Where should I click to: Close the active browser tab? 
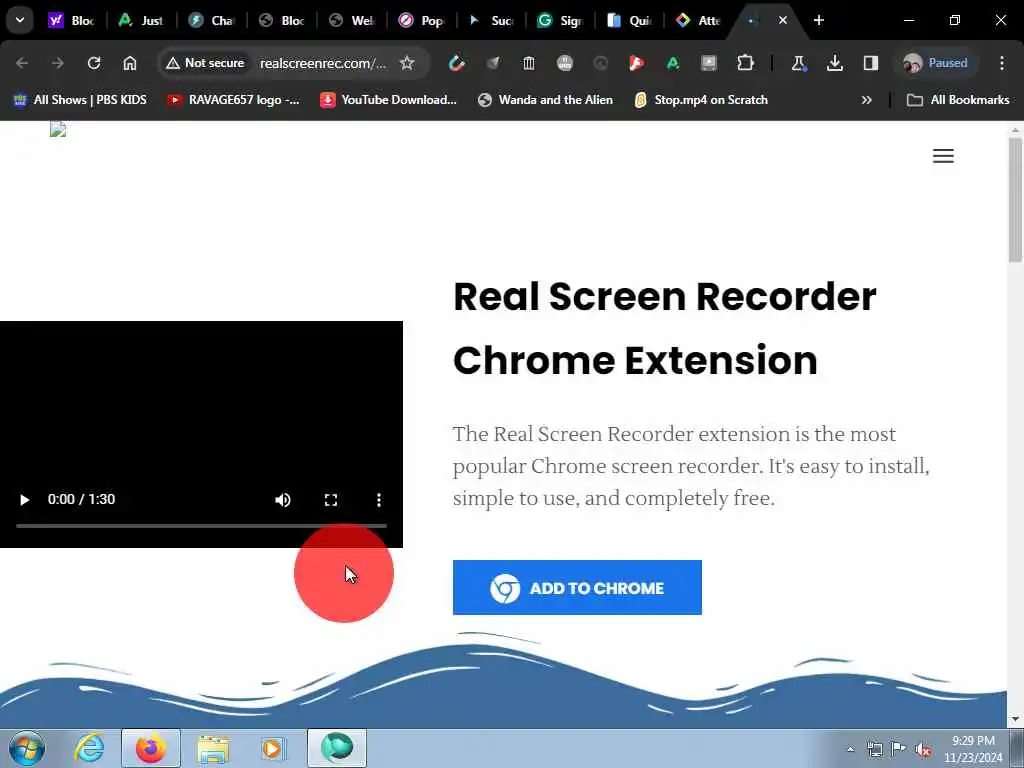pos(782,20)
